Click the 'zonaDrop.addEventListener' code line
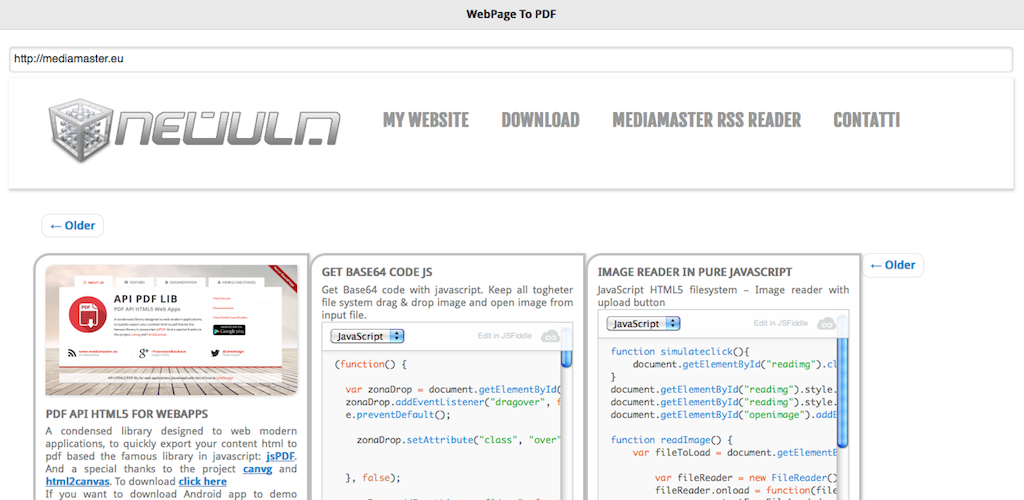The image size is (1024, 500). (453, 402)
